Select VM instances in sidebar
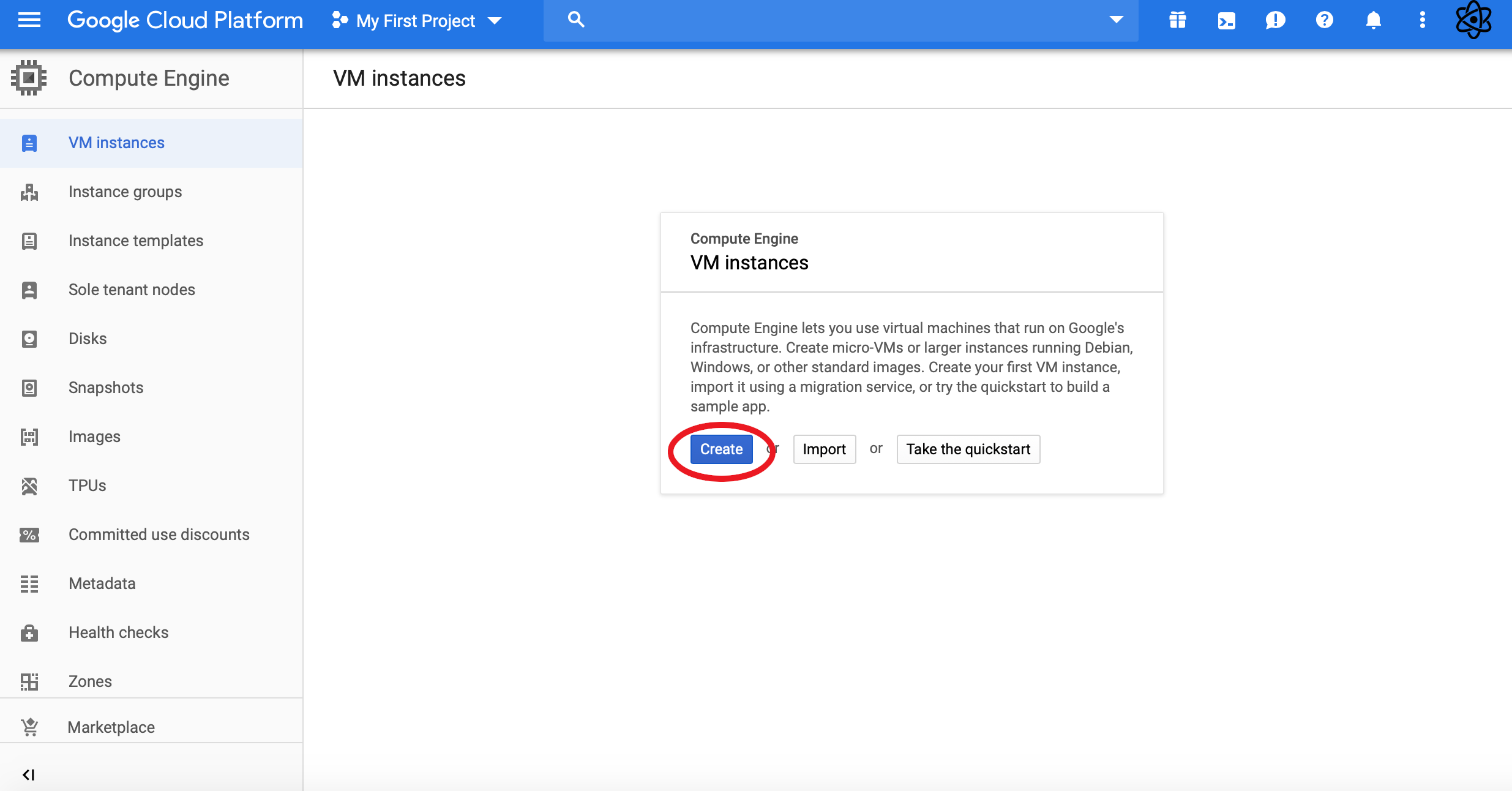Screen dimensions: 1512x791 click(151, 143)
